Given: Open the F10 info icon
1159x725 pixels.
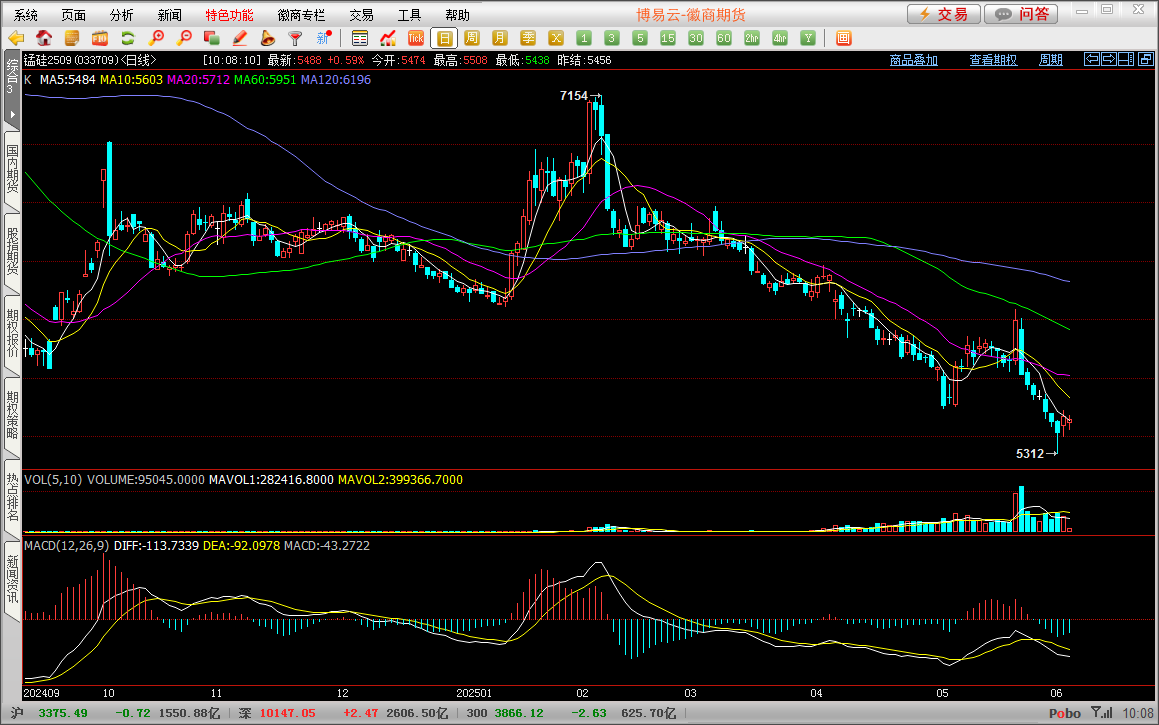Looking at the screenshot, I should pos(100,38).
